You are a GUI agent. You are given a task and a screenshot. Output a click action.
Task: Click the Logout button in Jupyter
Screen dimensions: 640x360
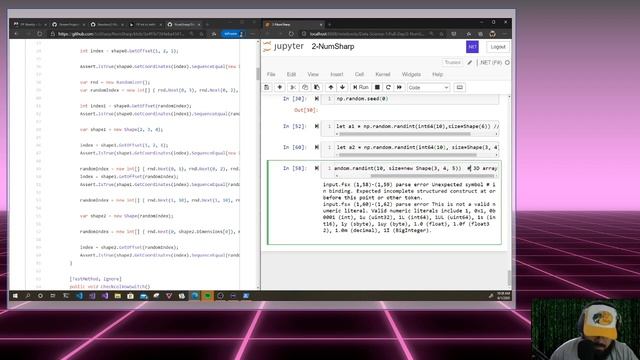pyautogui.click(x=498, y=47)
